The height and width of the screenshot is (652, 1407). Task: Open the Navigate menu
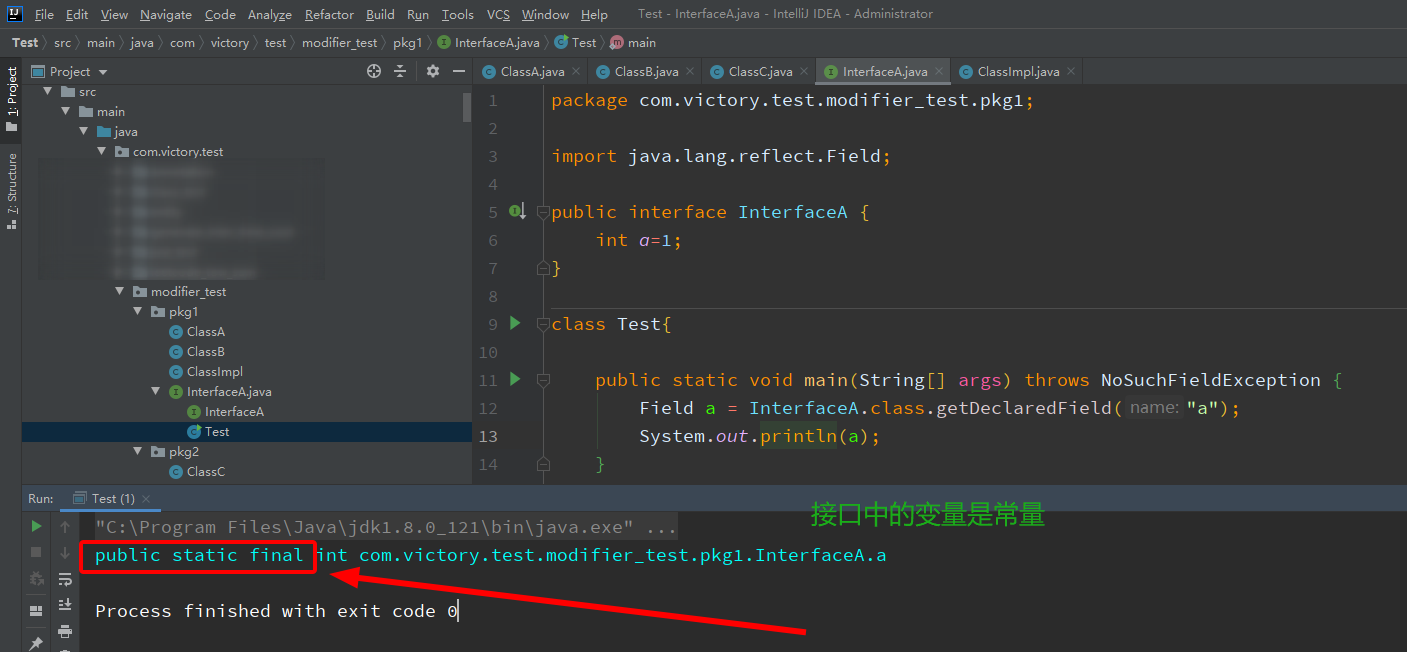tap(166, 14)
